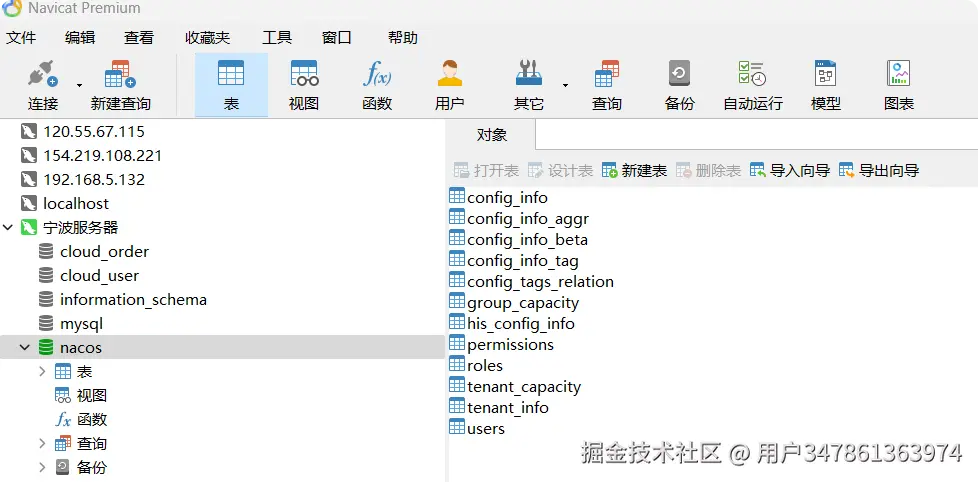Open the 用户 users toolbar icon
This screenshot has width=978, height=482.
450,85
